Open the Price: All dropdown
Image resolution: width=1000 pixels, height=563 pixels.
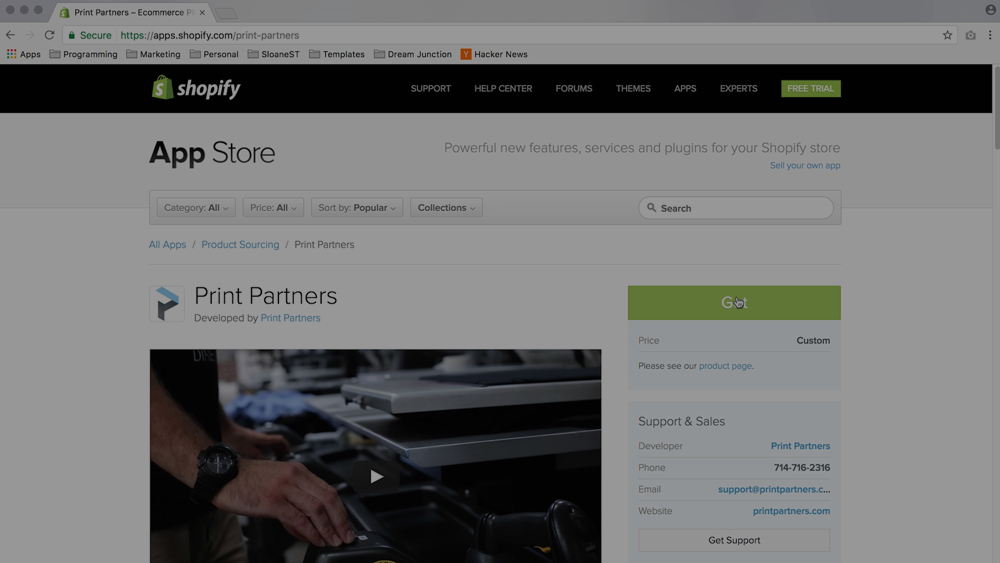point(273,207)
